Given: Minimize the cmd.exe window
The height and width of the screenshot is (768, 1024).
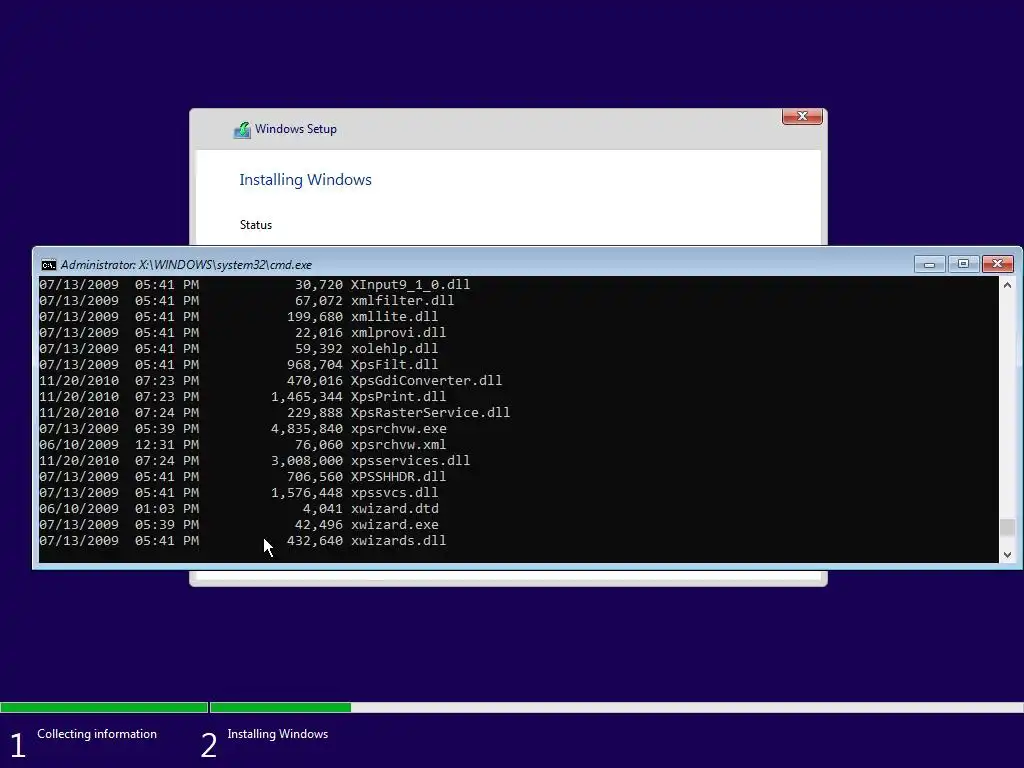Looking at the screenshot, I should click(x=929, y=264).
